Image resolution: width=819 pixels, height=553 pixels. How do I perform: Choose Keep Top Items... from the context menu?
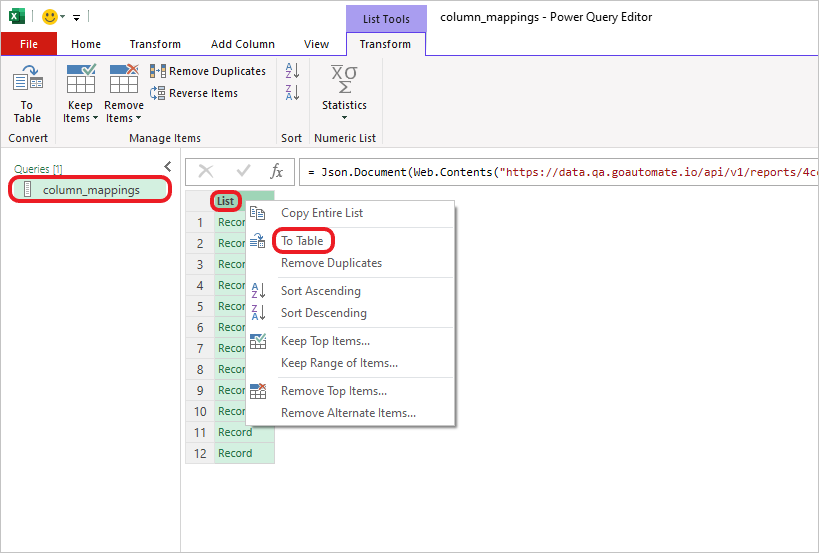coord(325,341)
